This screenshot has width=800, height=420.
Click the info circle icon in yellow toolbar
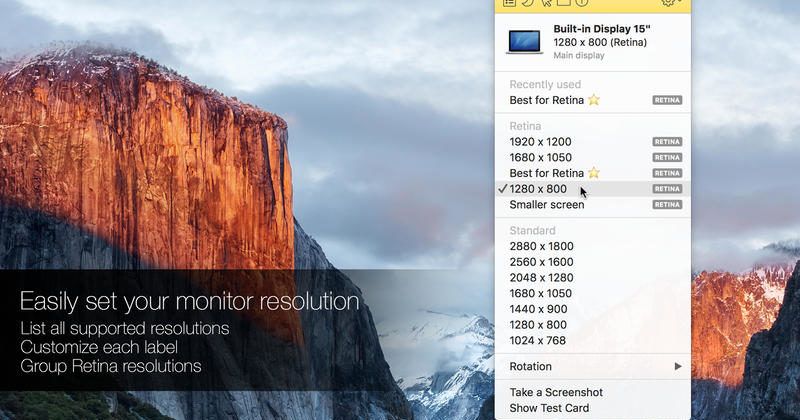click(x=582, y=3)
